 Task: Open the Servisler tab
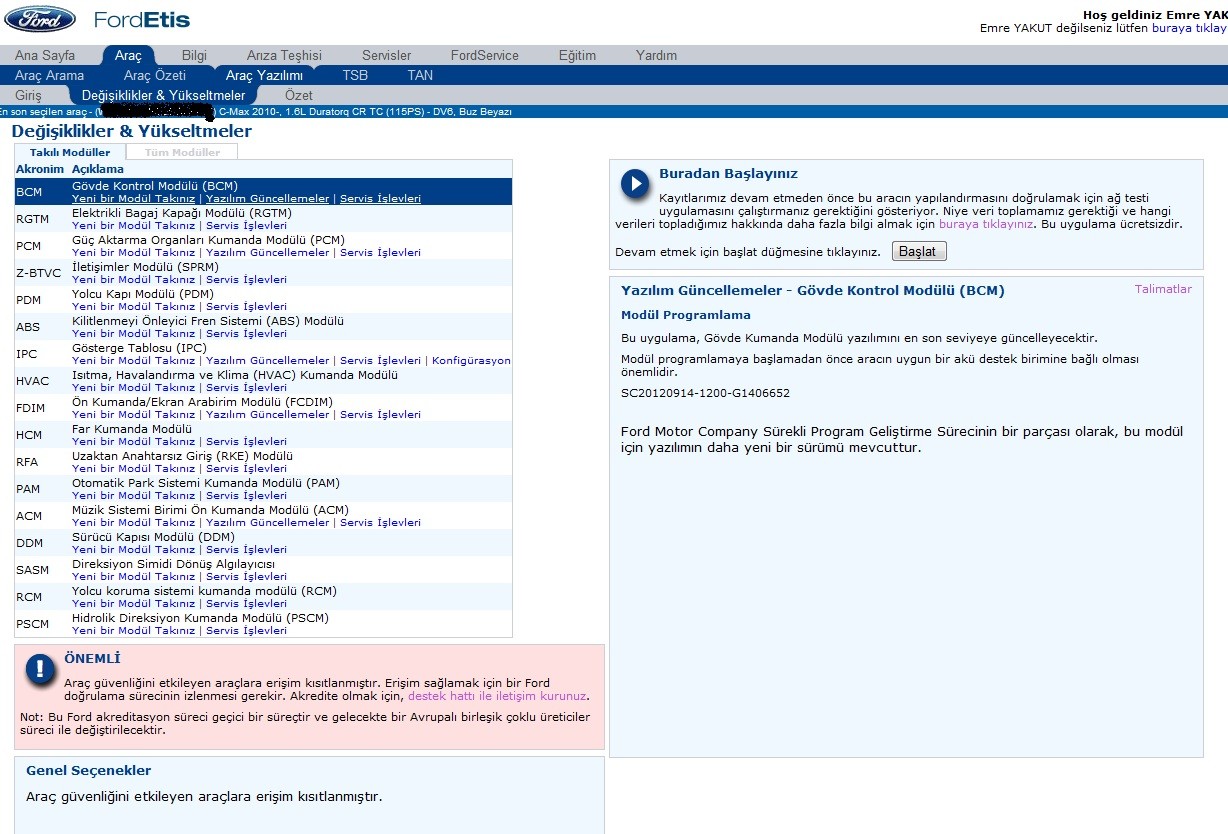386,55
